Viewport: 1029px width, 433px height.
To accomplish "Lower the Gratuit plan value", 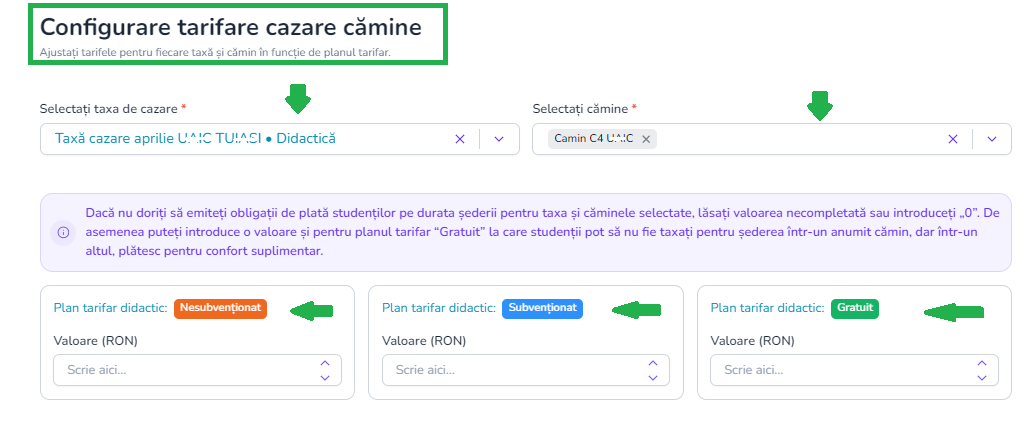I will click(981, 377).
